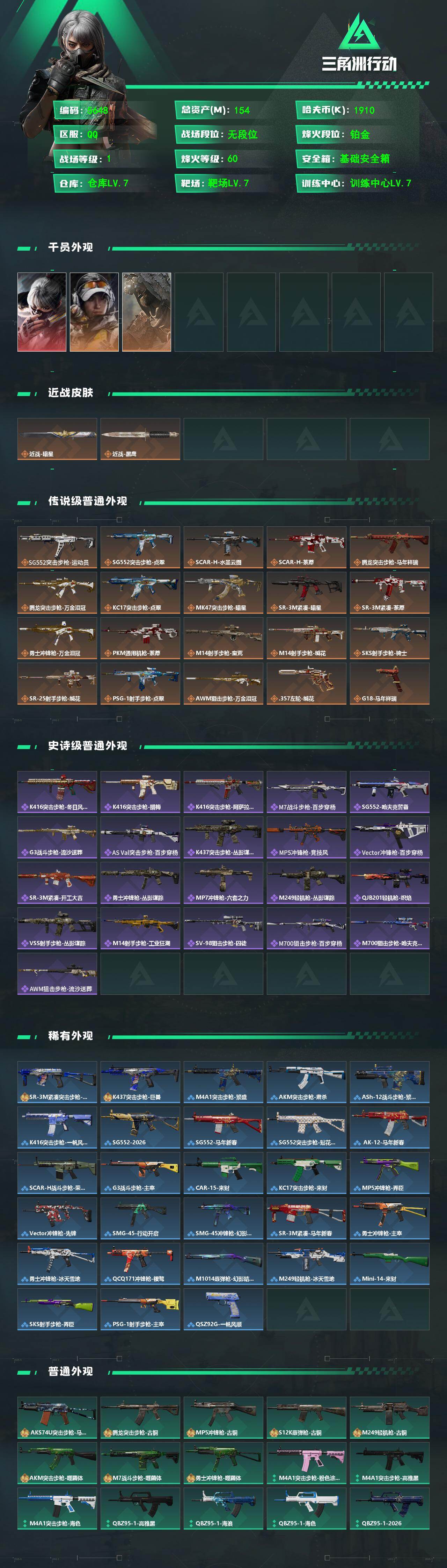Click the 三角洲行动 triangle logo

coord(359,32)
